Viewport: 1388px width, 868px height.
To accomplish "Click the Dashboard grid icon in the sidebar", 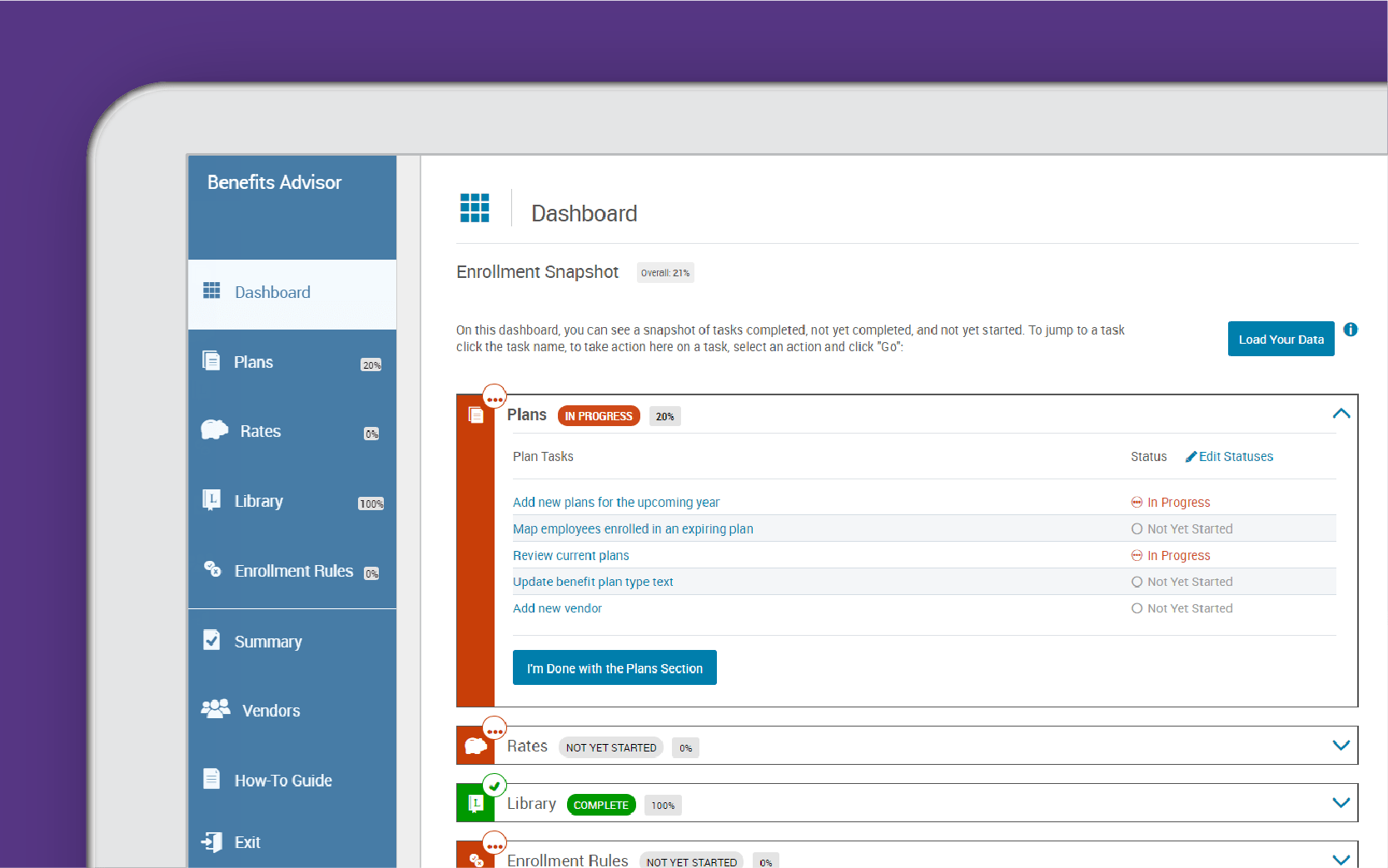I will pos(211,290).
